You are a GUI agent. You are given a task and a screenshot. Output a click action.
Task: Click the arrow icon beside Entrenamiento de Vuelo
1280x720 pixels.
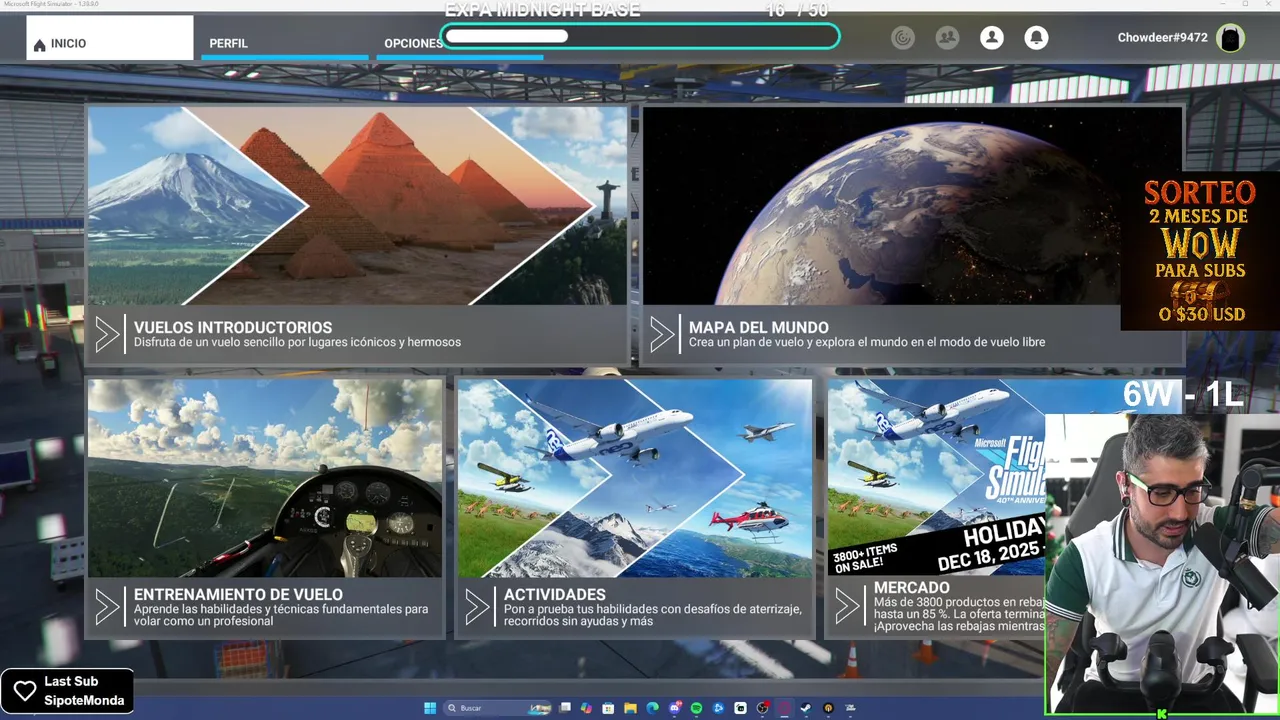coord(107,606)
